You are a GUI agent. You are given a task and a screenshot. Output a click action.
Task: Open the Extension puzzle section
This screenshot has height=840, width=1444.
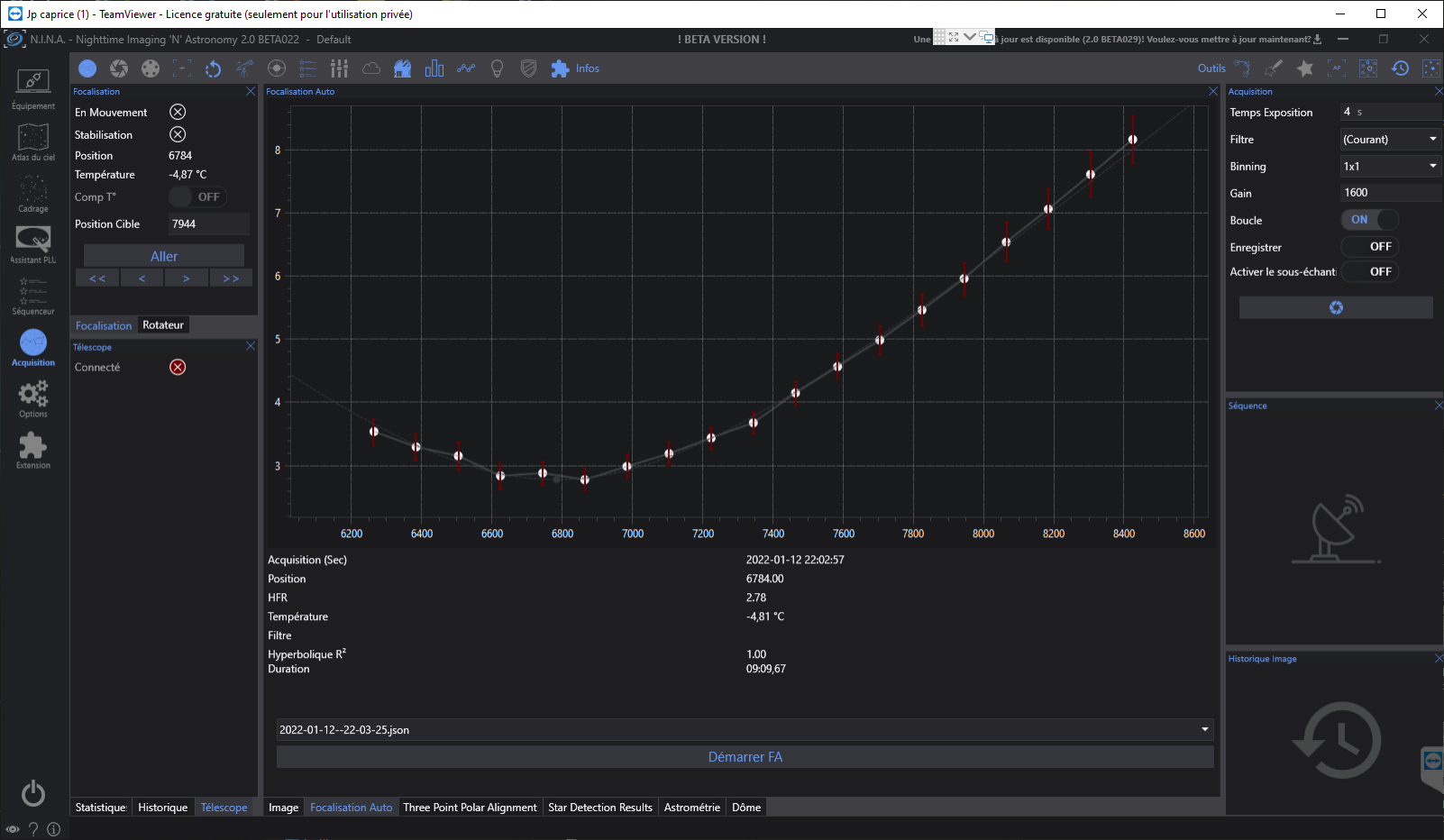pyautogui.click(x=33, y=450)
